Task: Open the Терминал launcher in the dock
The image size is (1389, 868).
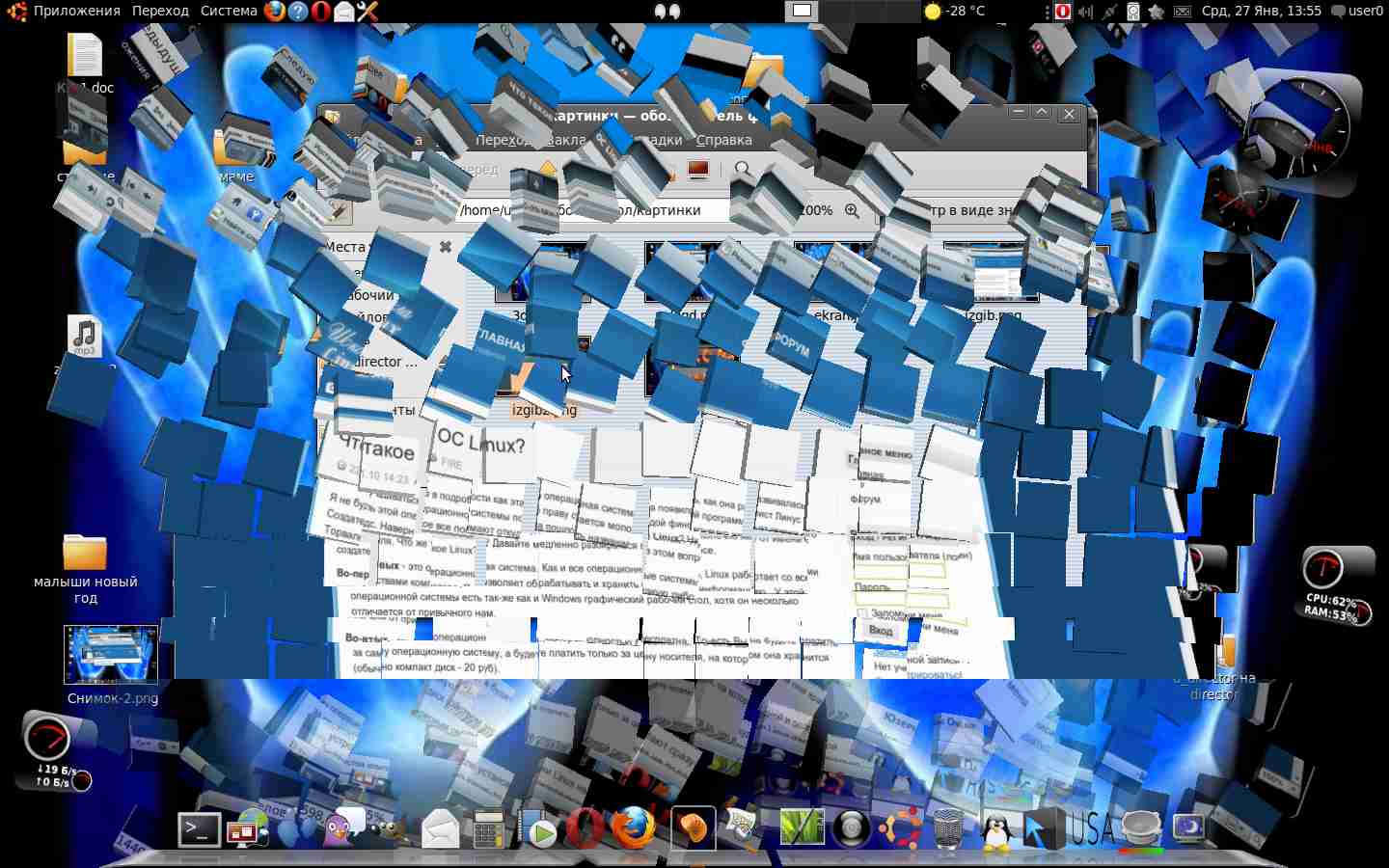Action: [x=199, y=828]
